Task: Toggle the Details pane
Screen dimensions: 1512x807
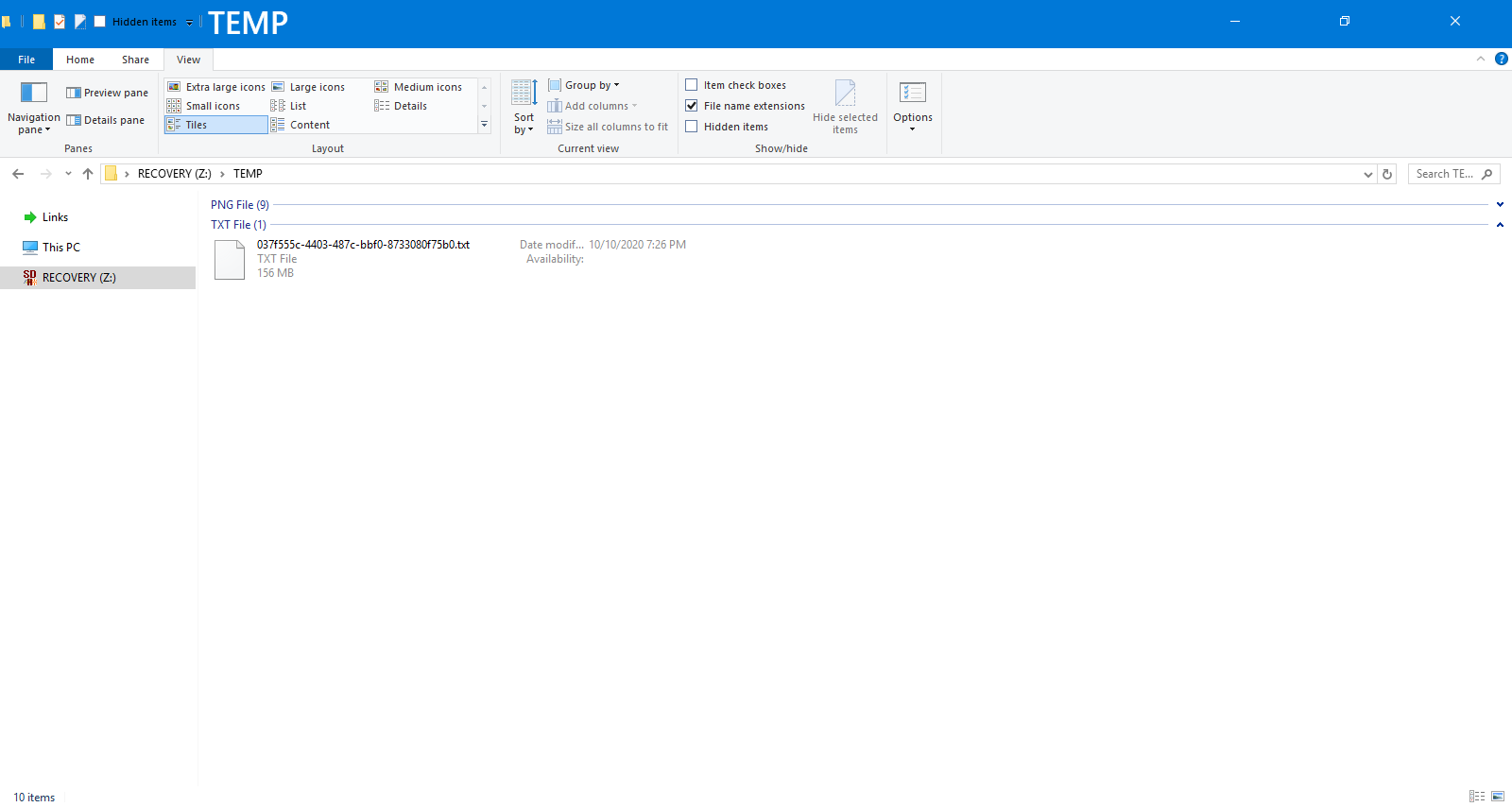Action: pos(105,120)
